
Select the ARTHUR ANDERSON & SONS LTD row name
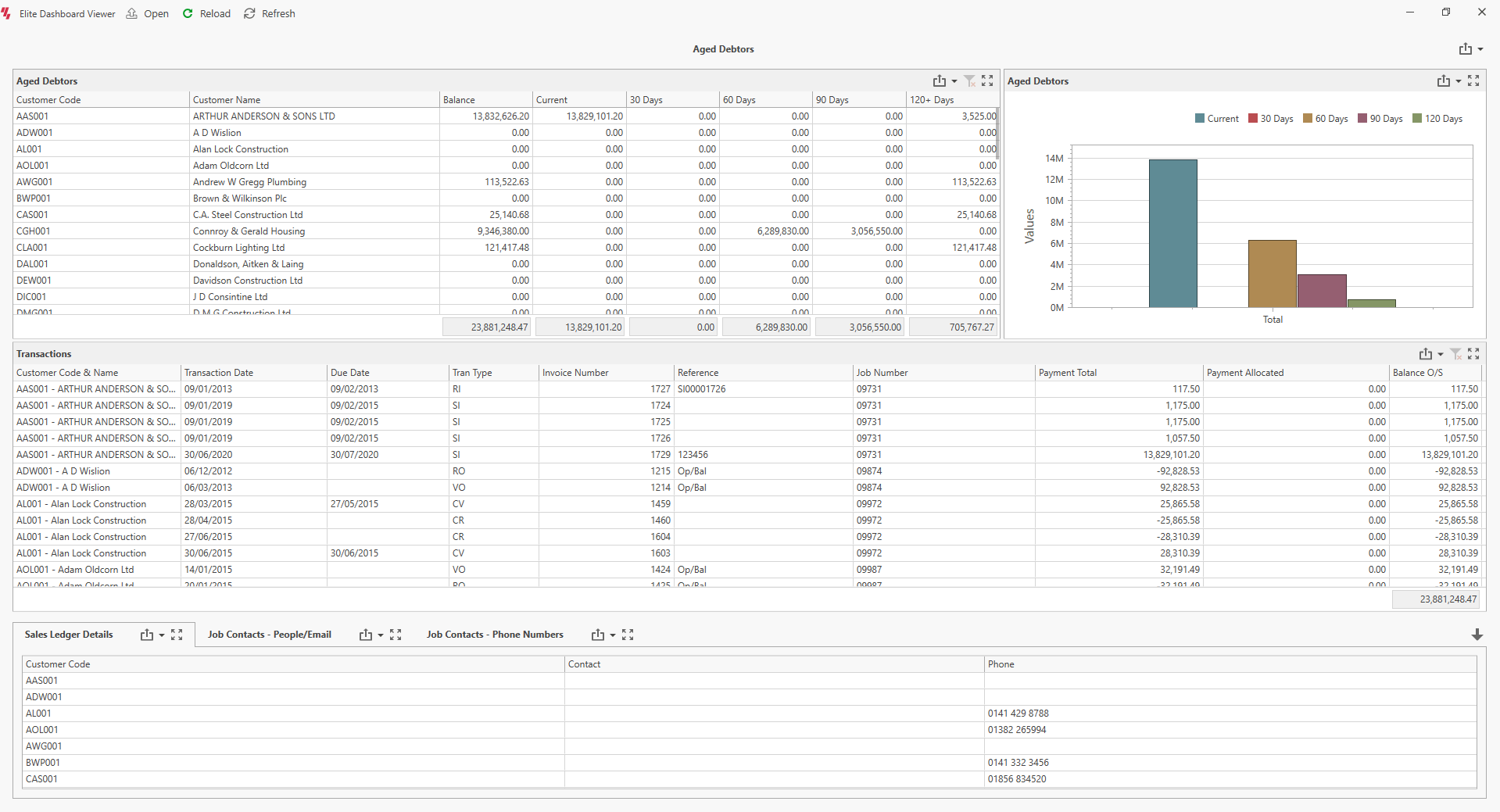[x=264, y=116]
